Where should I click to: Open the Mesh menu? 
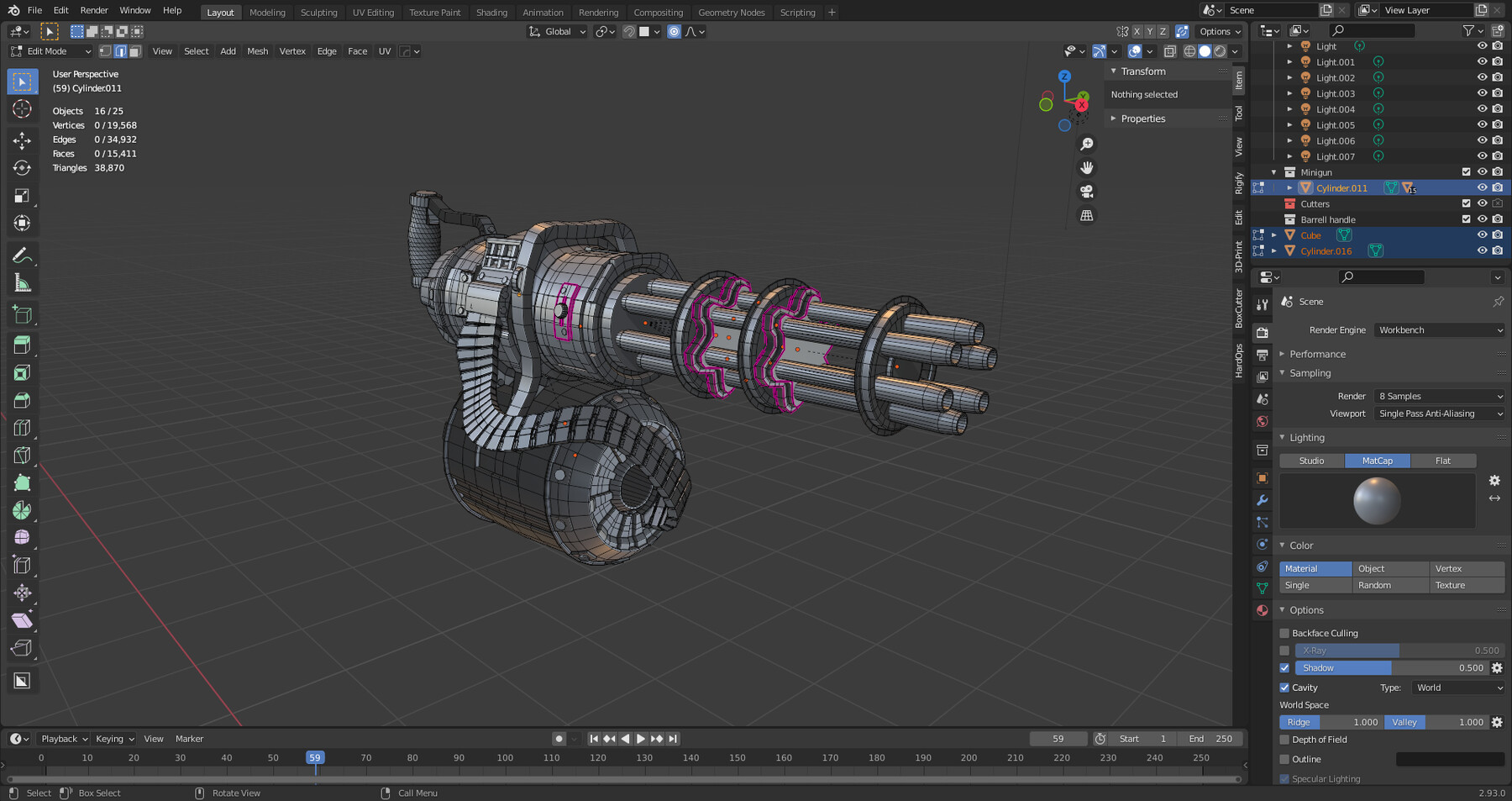(x=257, y=50)
